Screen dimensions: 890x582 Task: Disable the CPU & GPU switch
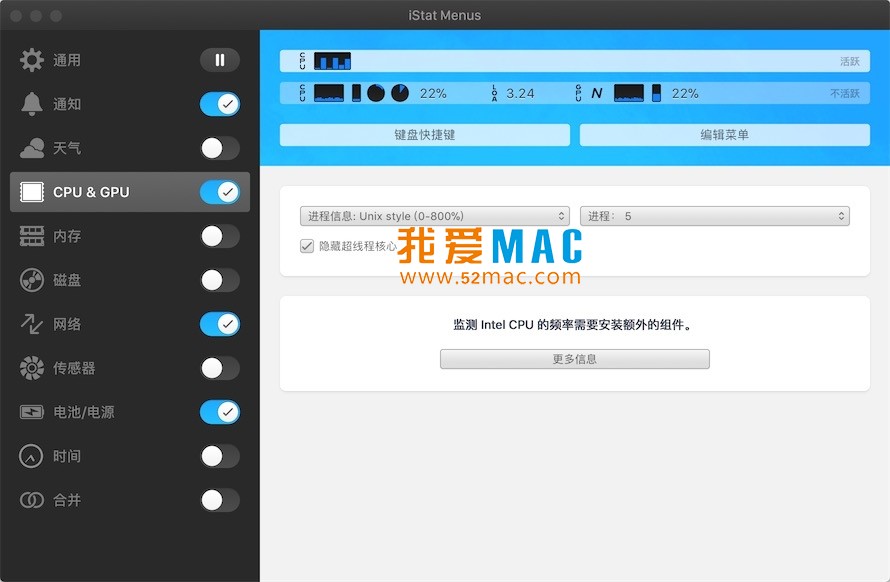pyautogui.click(x=220, y=192)
